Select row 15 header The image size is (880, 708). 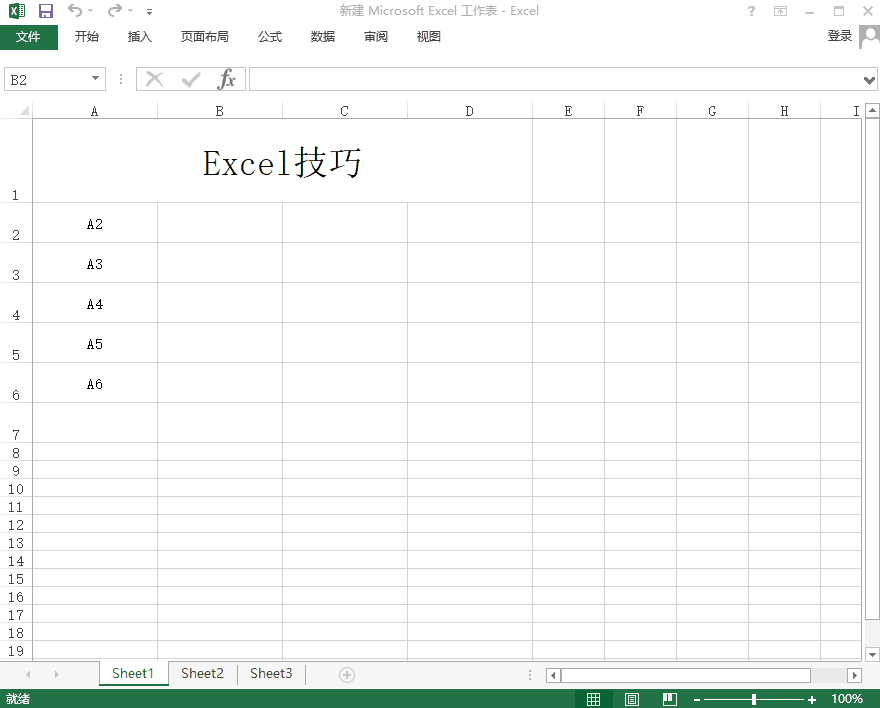coord(16,578)
